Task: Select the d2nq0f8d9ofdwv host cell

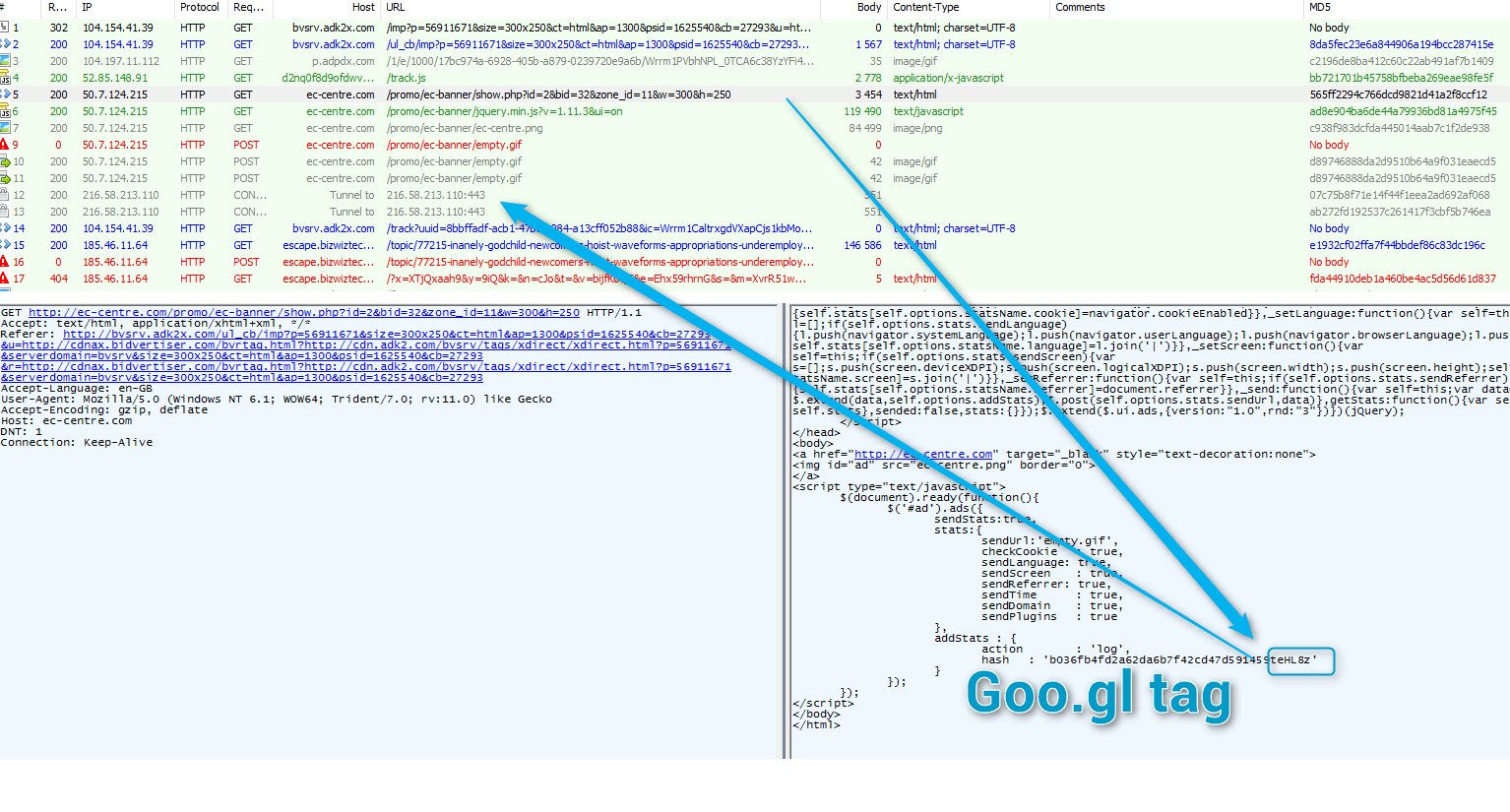Action: click(x=328, y=78)
